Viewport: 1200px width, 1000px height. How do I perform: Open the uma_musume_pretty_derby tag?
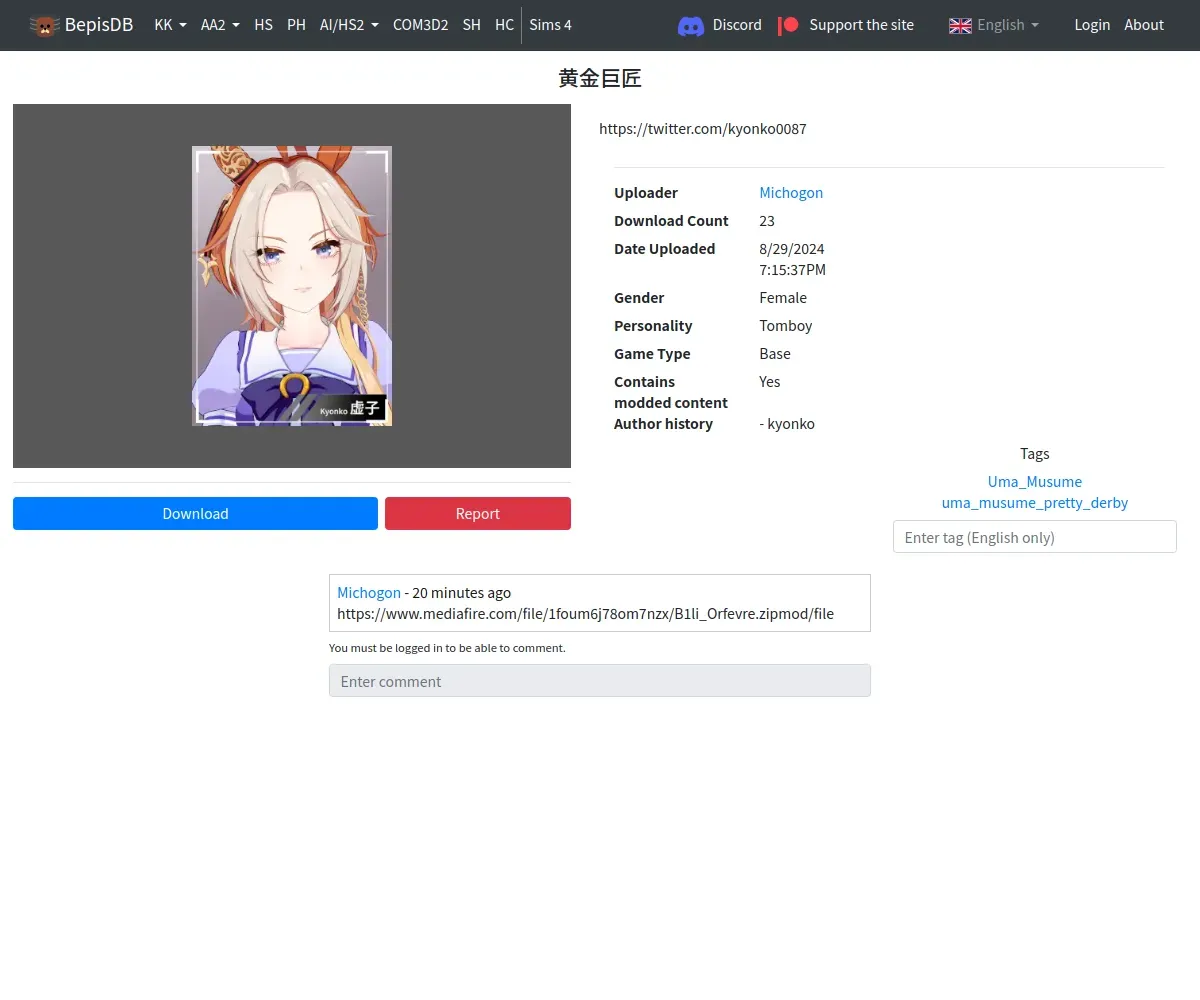[x=1035, y=503]
